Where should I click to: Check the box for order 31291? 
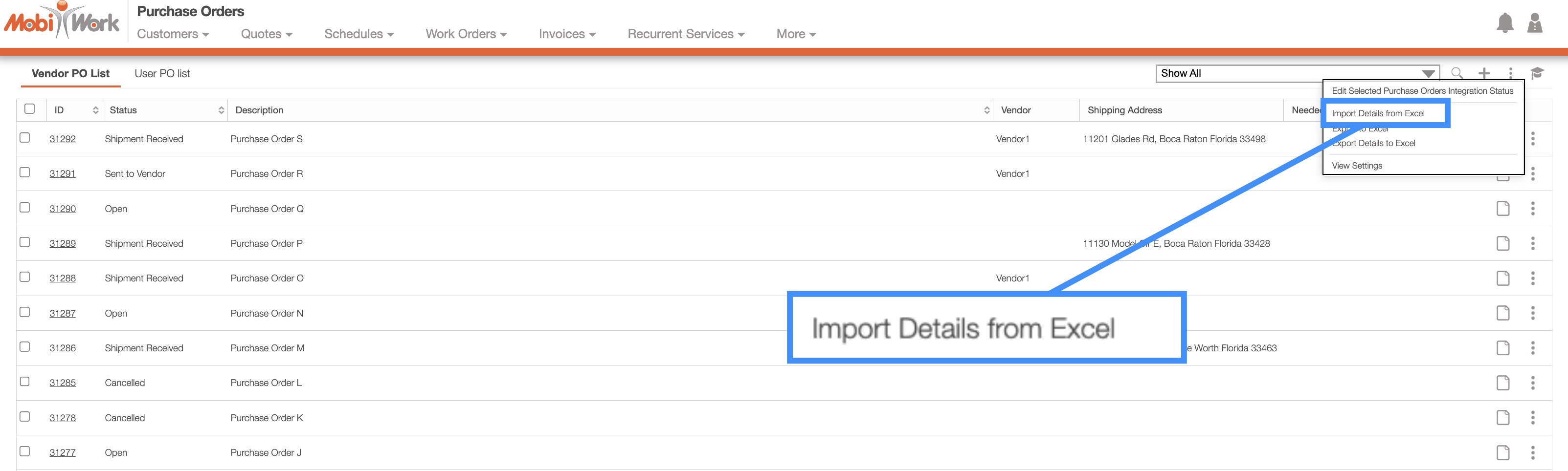25,172
